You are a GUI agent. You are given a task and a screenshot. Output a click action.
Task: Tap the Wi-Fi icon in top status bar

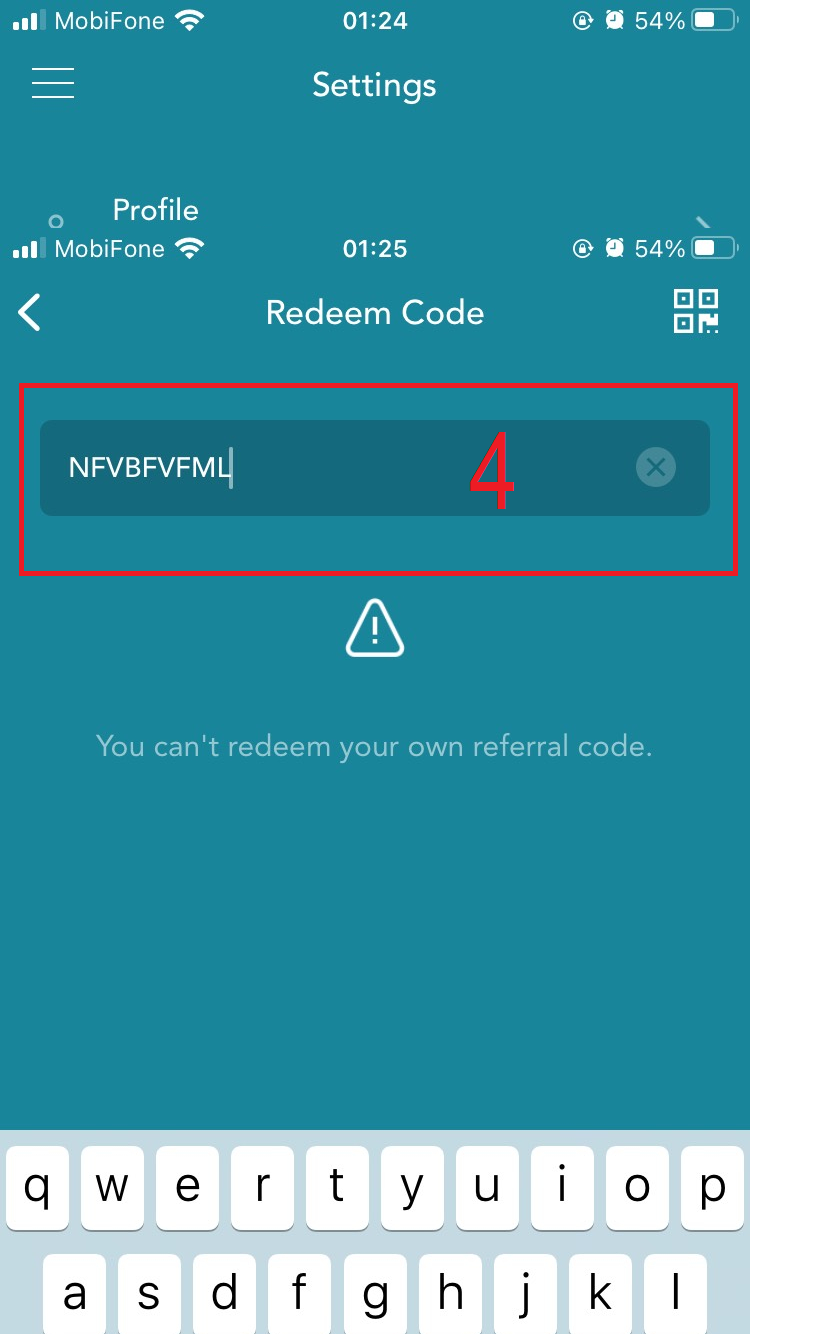click(188, 20)
